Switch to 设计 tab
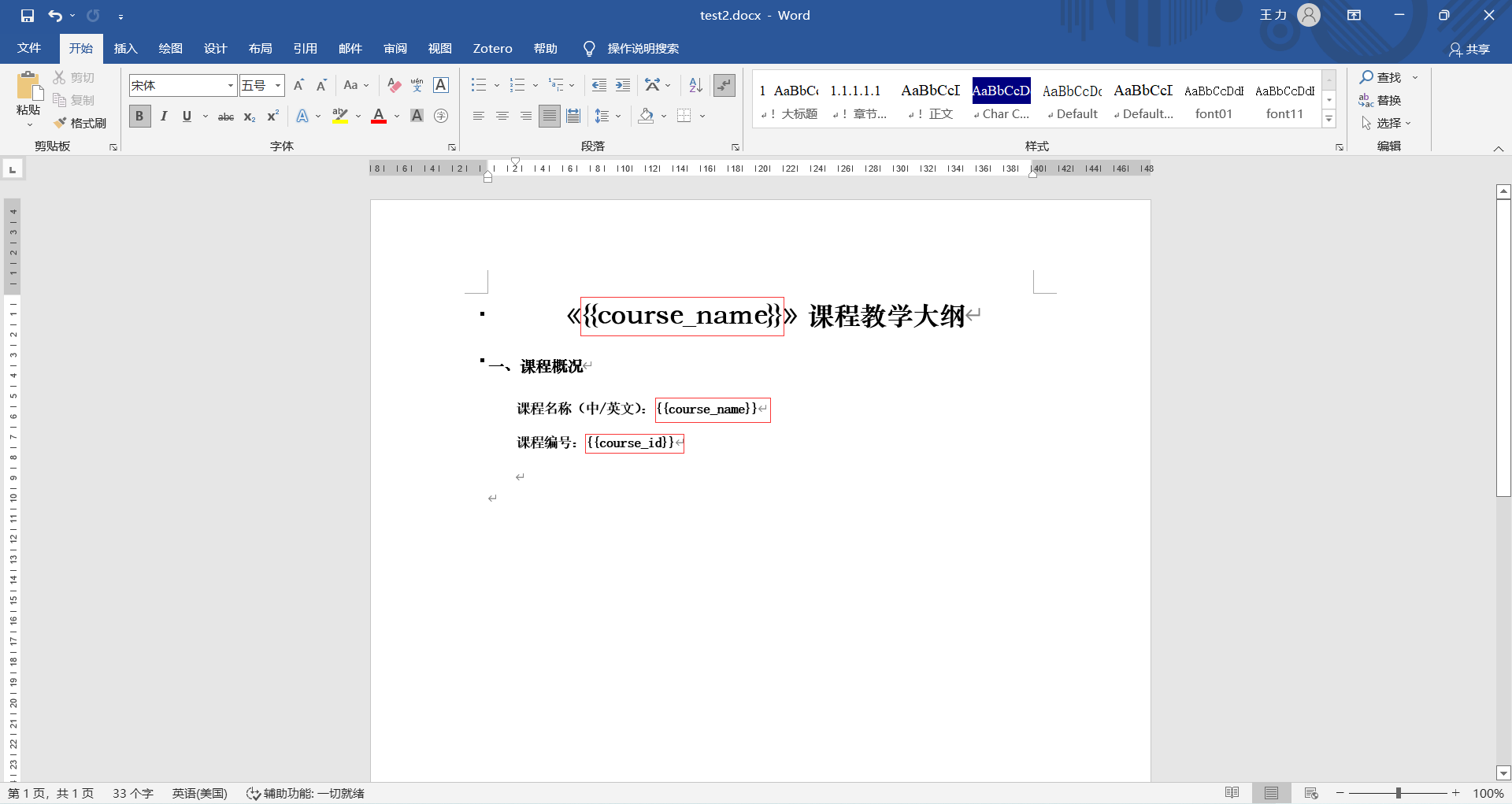 pyautogui.click(x=216, y=49)
